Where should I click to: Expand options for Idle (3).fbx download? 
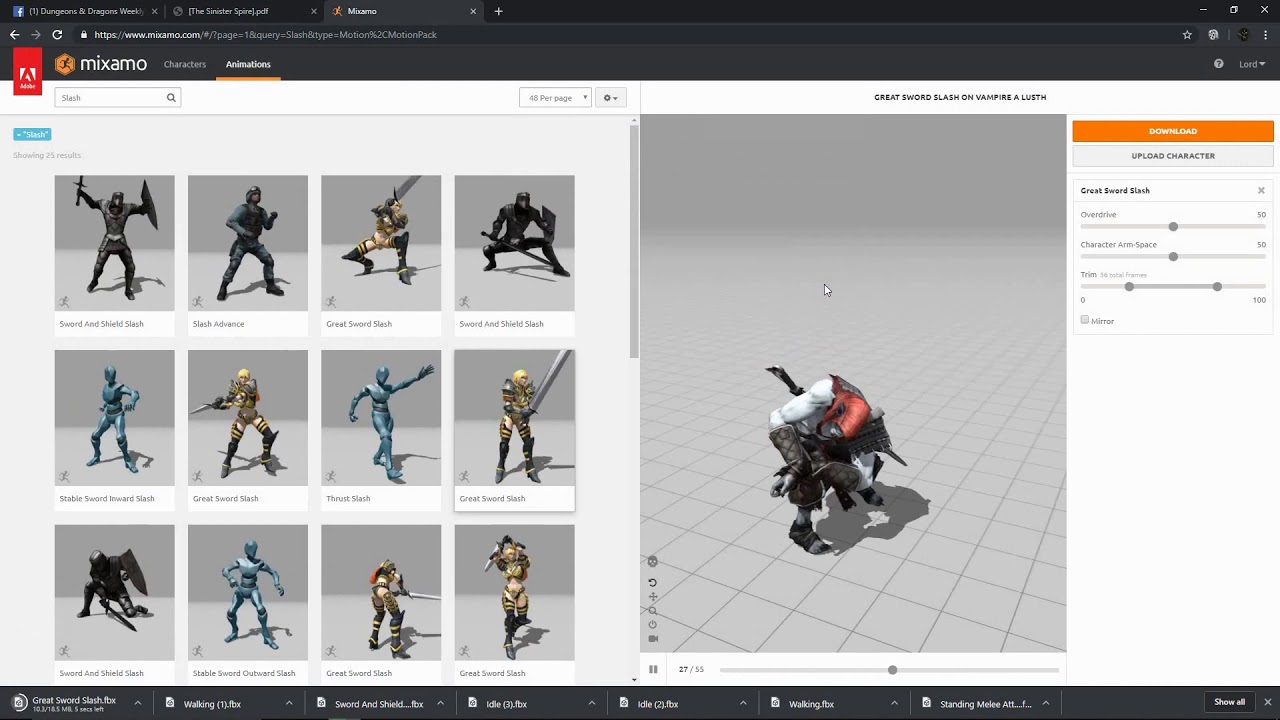592,703
